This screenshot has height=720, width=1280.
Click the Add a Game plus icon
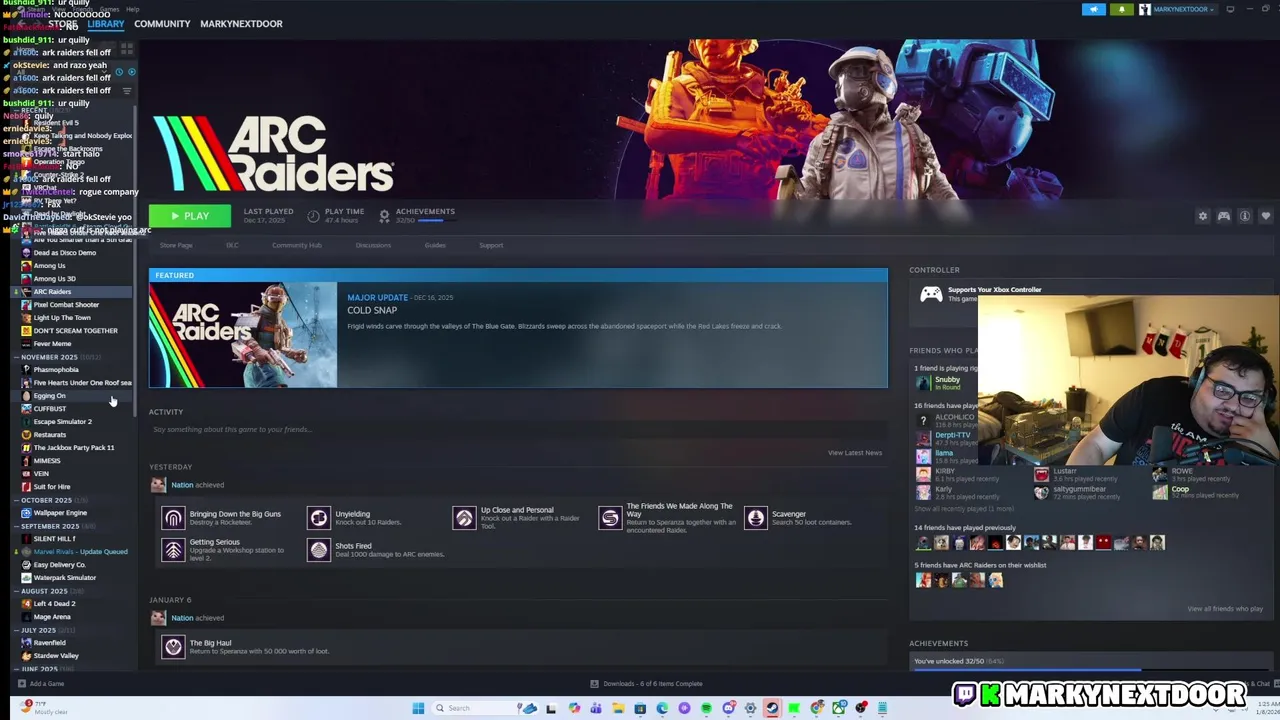[x=21, y=684]
